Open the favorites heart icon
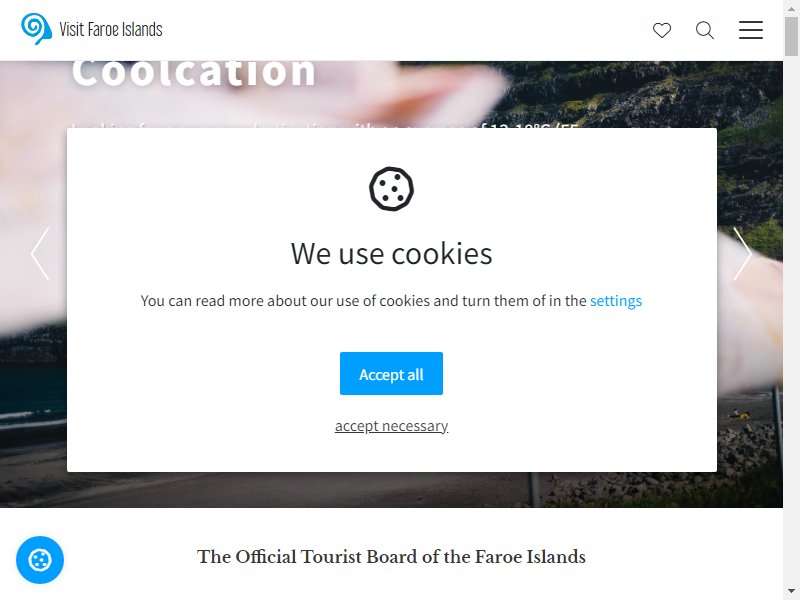This screenshot has height=600, width=800. click(662, 30)
